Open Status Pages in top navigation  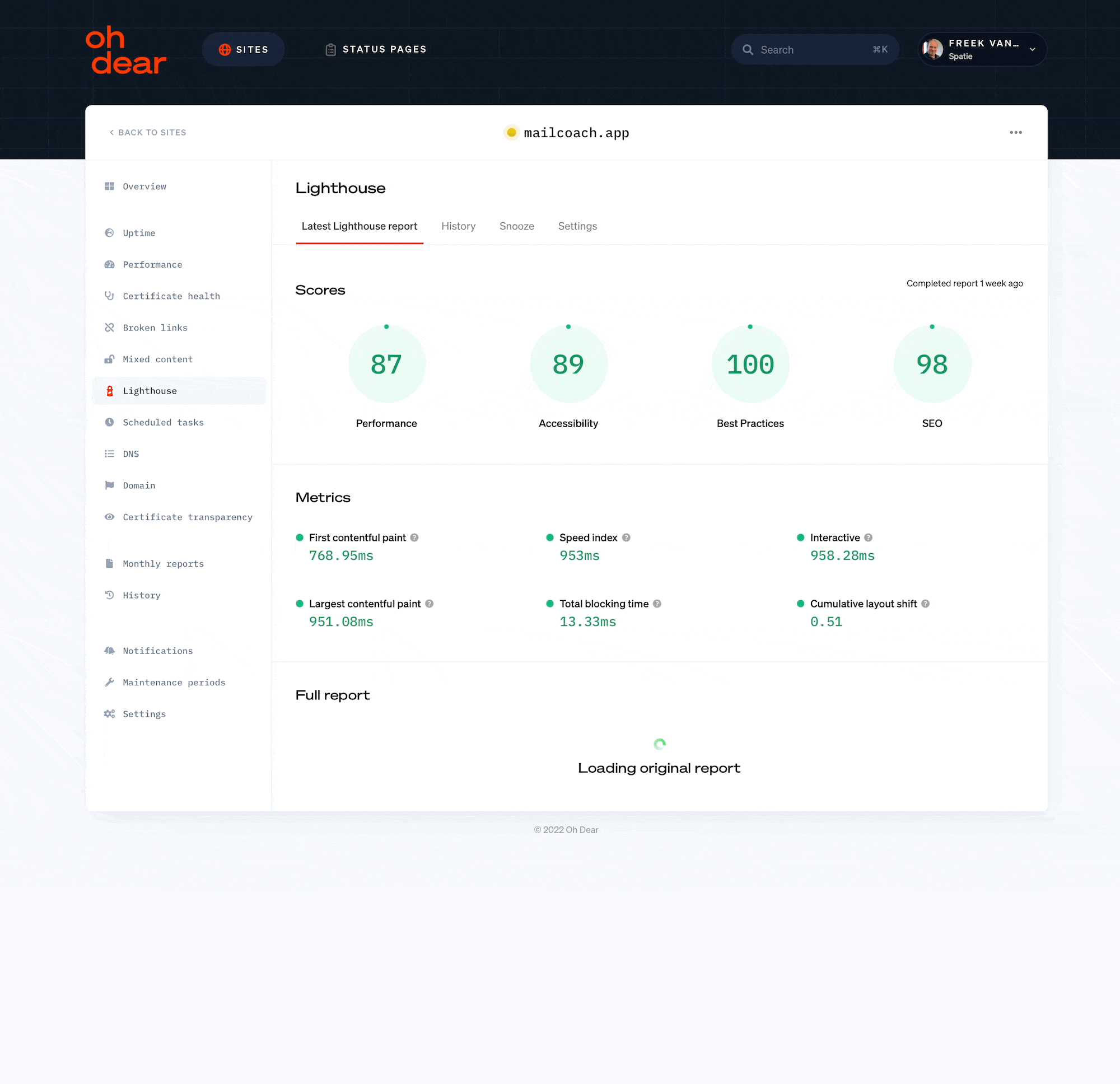pyautogui.click(x=376, y=49)
